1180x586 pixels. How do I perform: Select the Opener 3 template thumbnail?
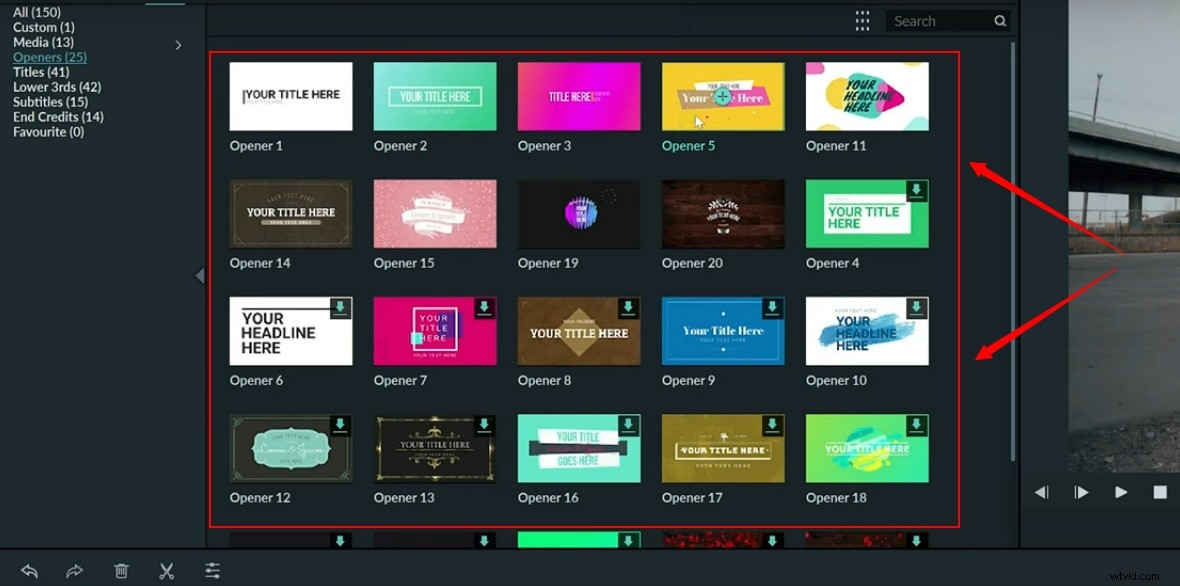pyautogui.click(x=578, y=96)
